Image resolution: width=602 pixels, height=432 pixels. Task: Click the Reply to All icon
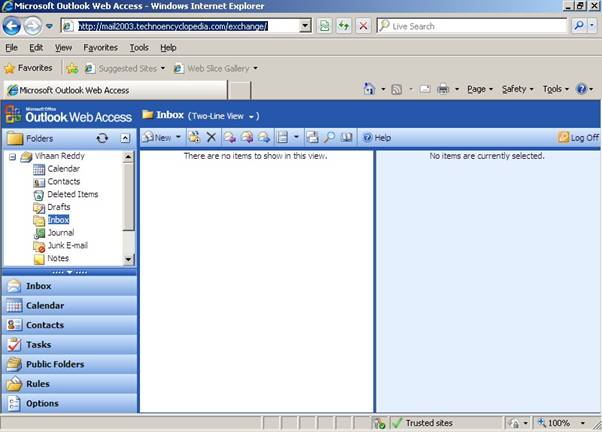[247, 137]
